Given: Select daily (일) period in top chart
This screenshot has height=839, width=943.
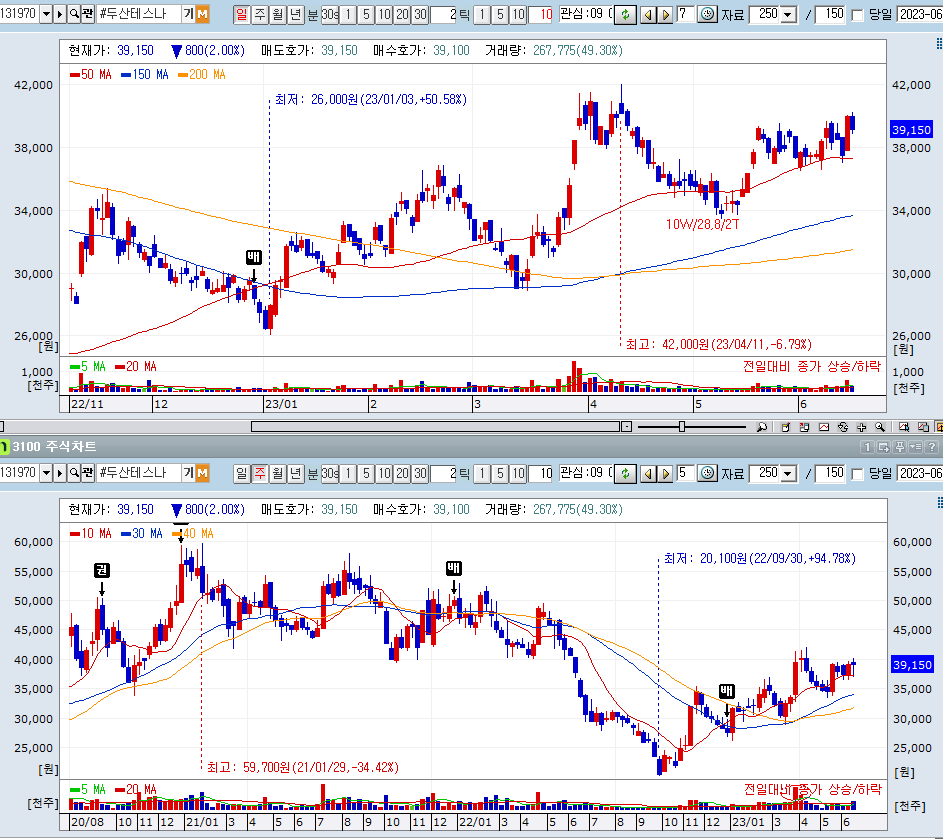Looking at the screenshot, I should 241,14.
